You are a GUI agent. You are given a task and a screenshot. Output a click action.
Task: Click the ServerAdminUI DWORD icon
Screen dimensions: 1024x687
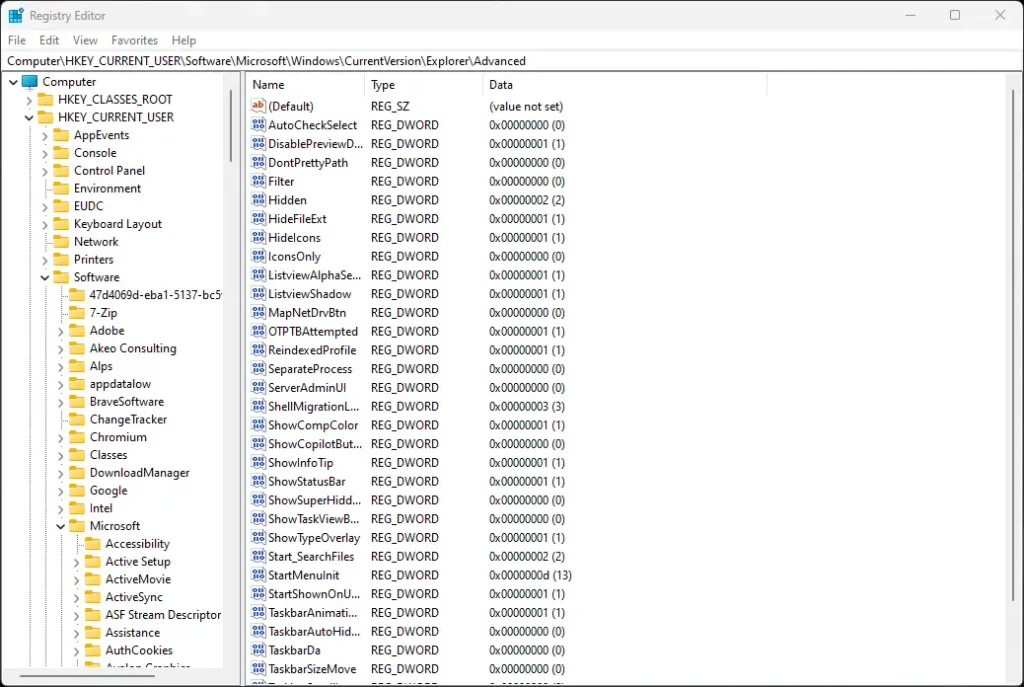point(259,388)
